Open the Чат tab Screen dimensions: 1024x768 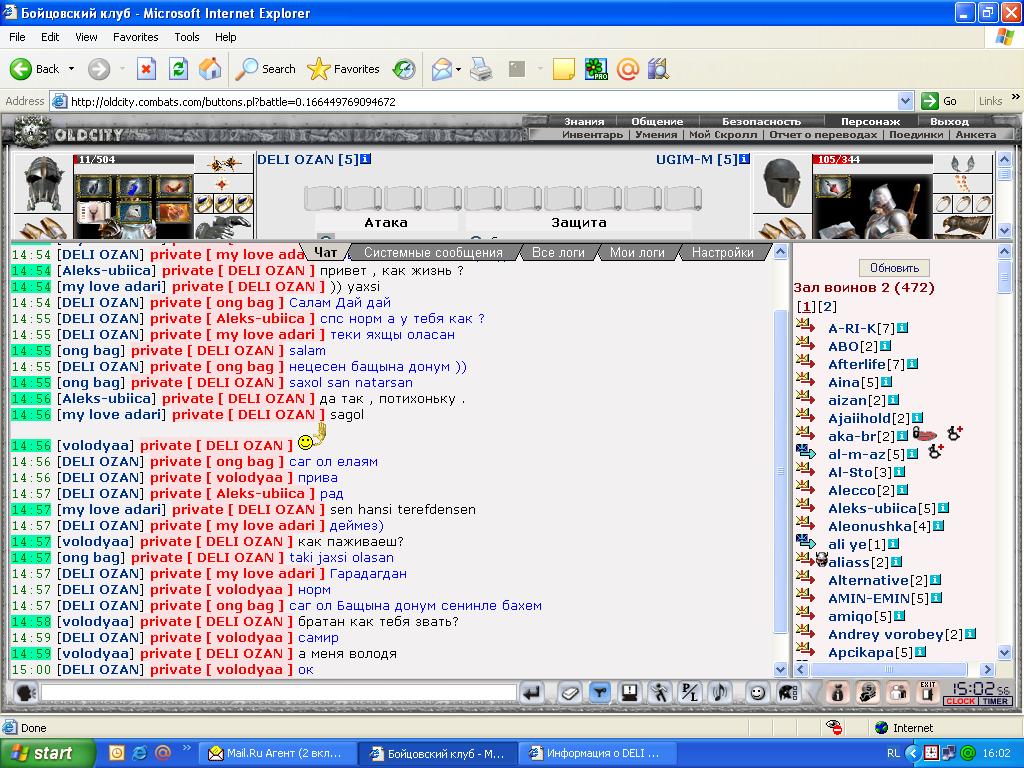(x=325, y=252)
